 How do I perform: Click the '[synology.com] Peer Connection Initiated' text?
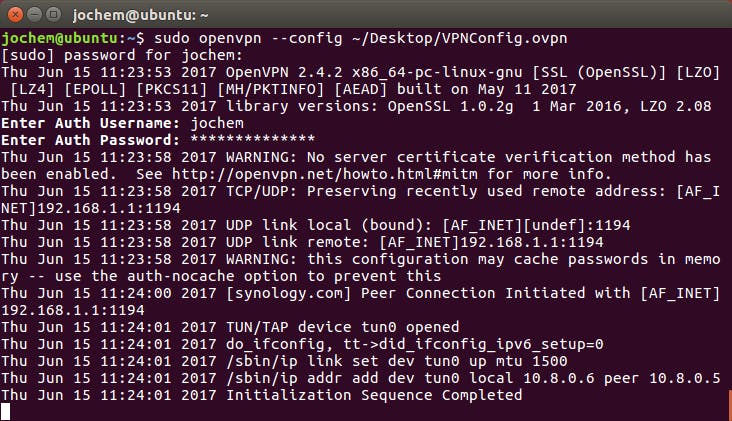(400, 293)
